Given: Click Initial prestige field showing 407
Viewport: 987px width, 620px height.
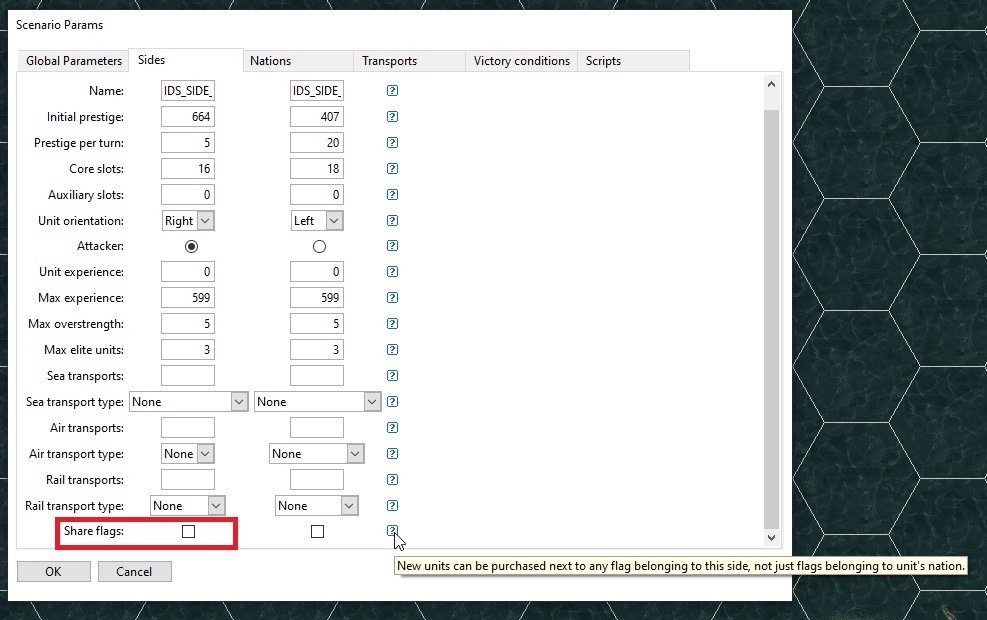Looking at the screenshot, I should tap(317, 116).
